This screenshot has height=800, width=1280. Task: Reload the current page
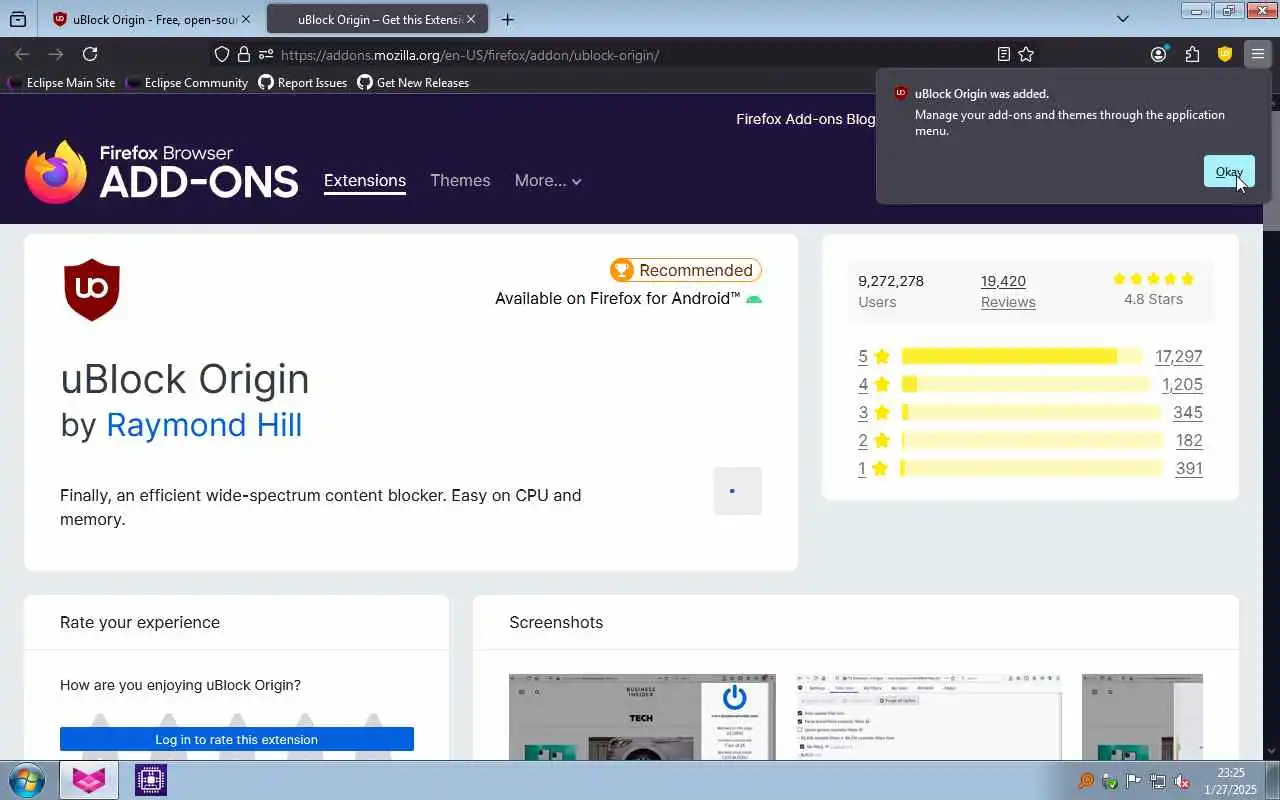(90, 54)
